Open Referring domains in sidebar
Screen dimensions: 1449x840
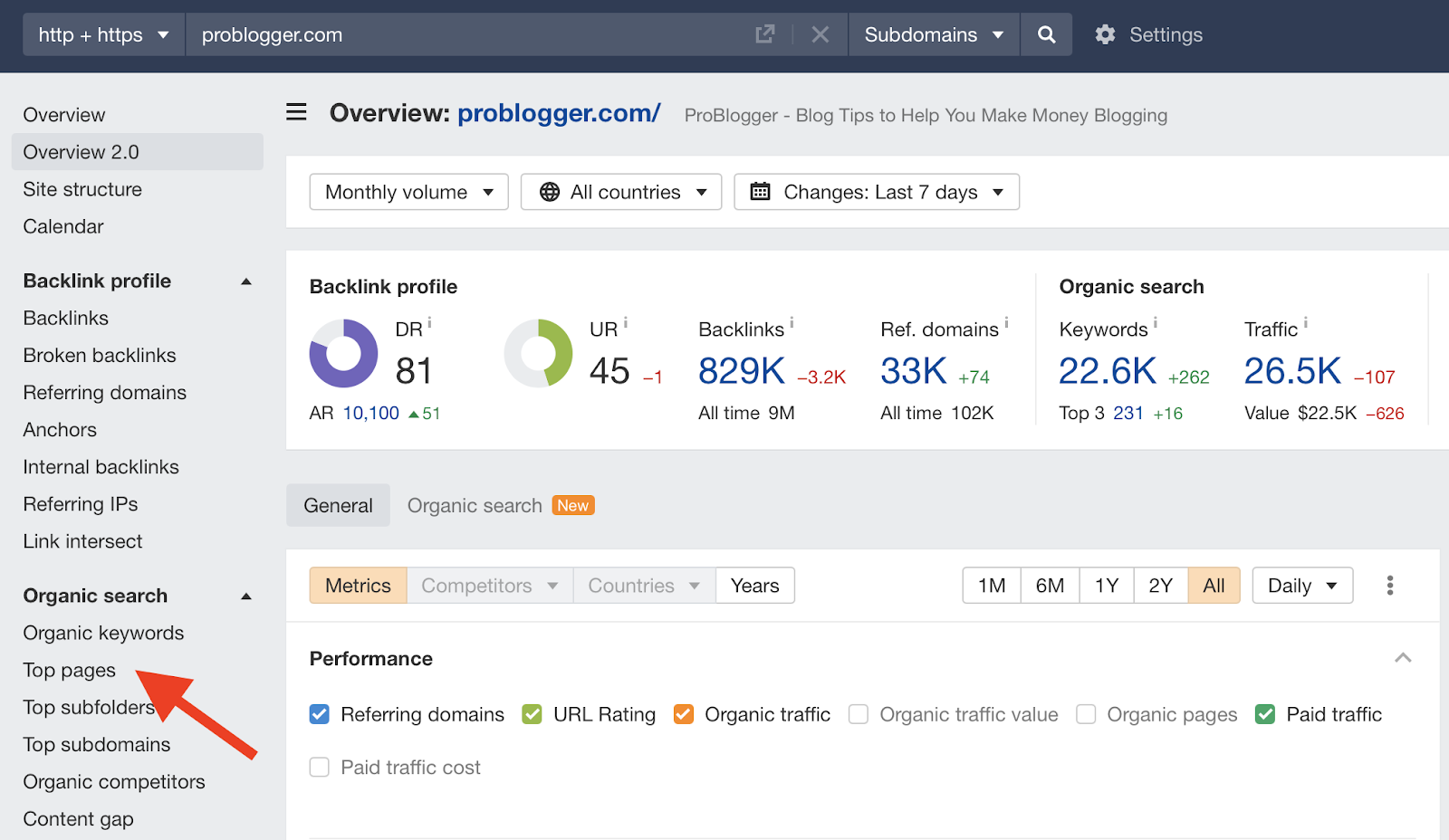[x=105, y=393]
